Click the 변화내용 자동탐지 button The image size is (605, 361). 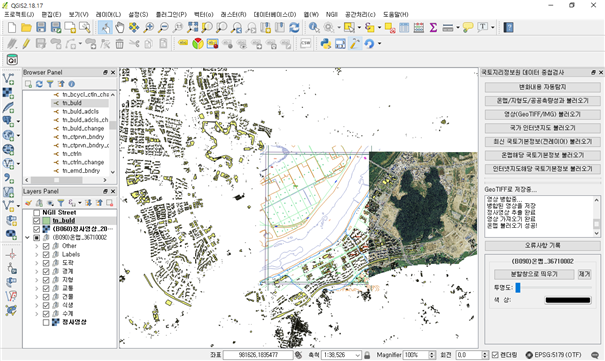tap(542, 87)
